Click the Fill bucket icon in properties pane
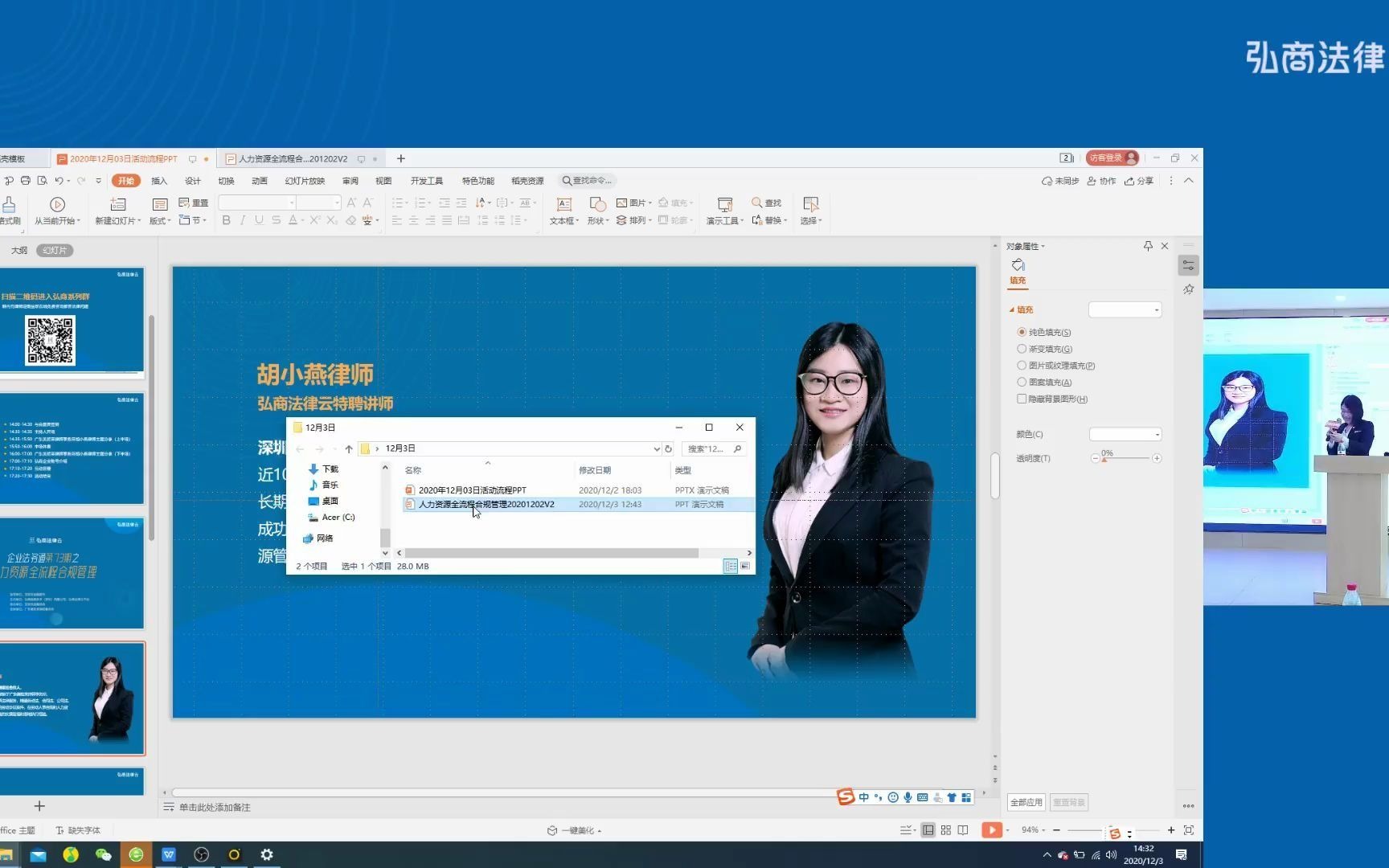Image resolution: width=1389 pixels, height=868 pixels. (1018, 265)
